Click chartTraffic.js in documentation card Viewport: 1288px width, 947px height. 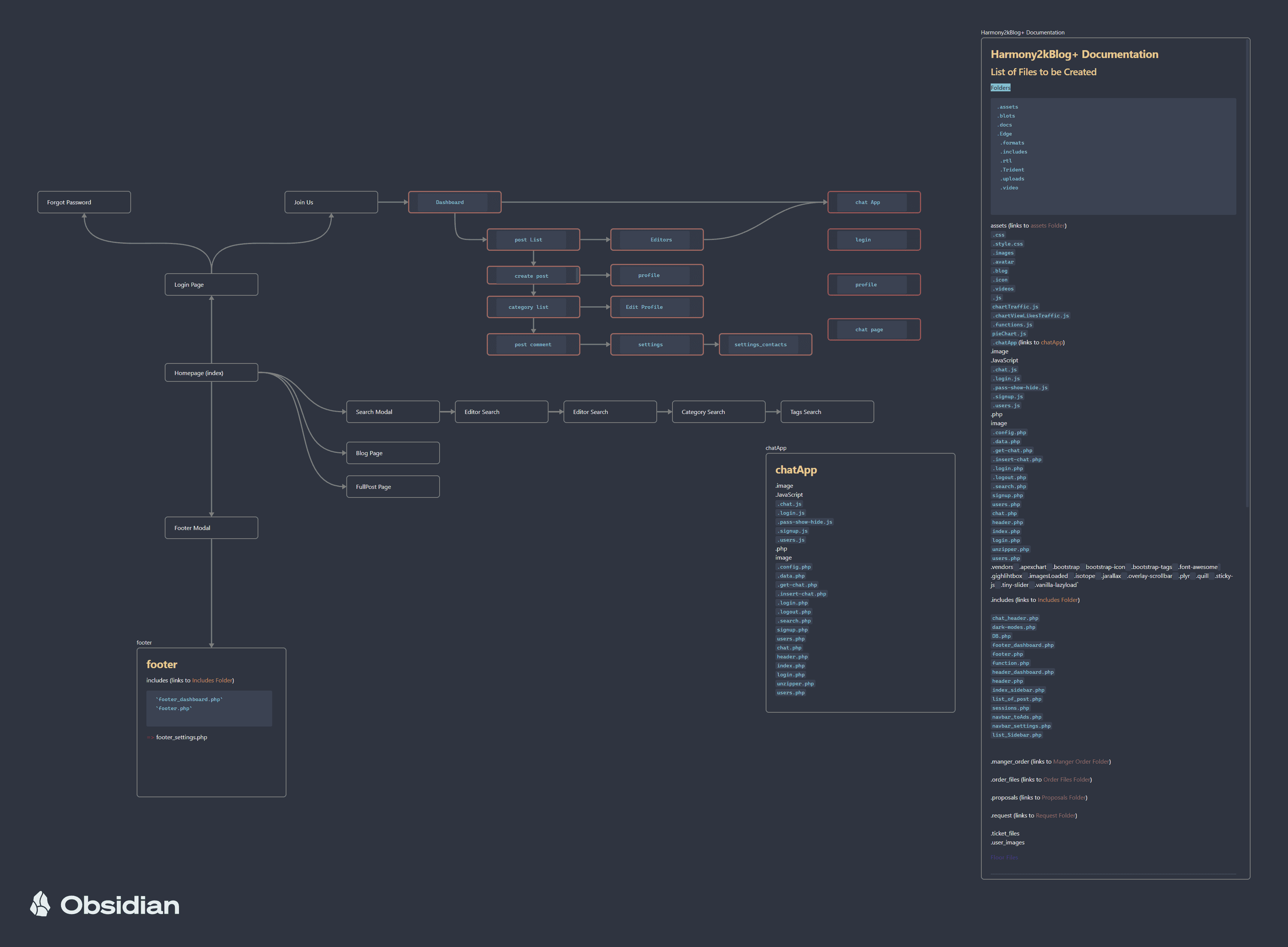pos(1015,307)
